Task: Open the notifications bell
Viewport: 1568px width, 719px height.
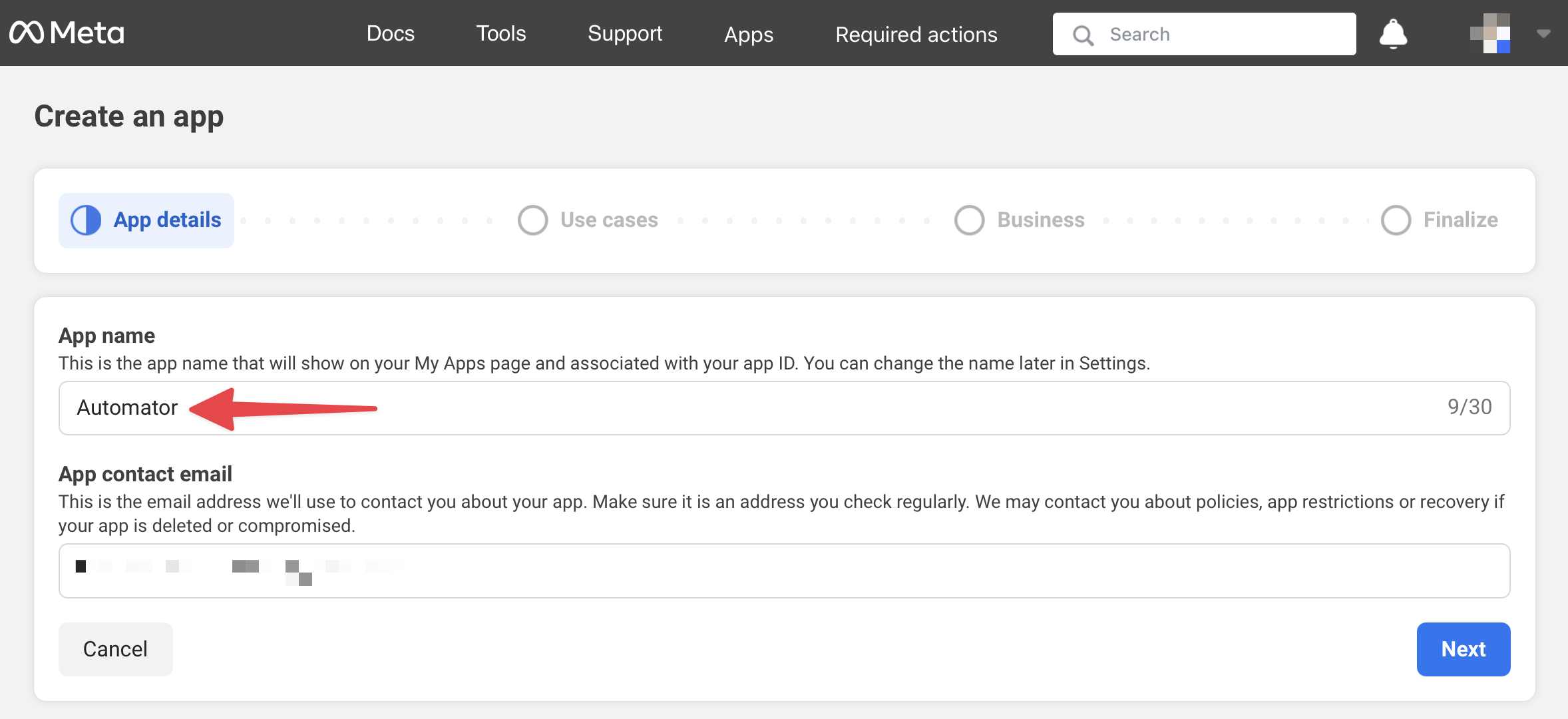Action: [1393, 33]
